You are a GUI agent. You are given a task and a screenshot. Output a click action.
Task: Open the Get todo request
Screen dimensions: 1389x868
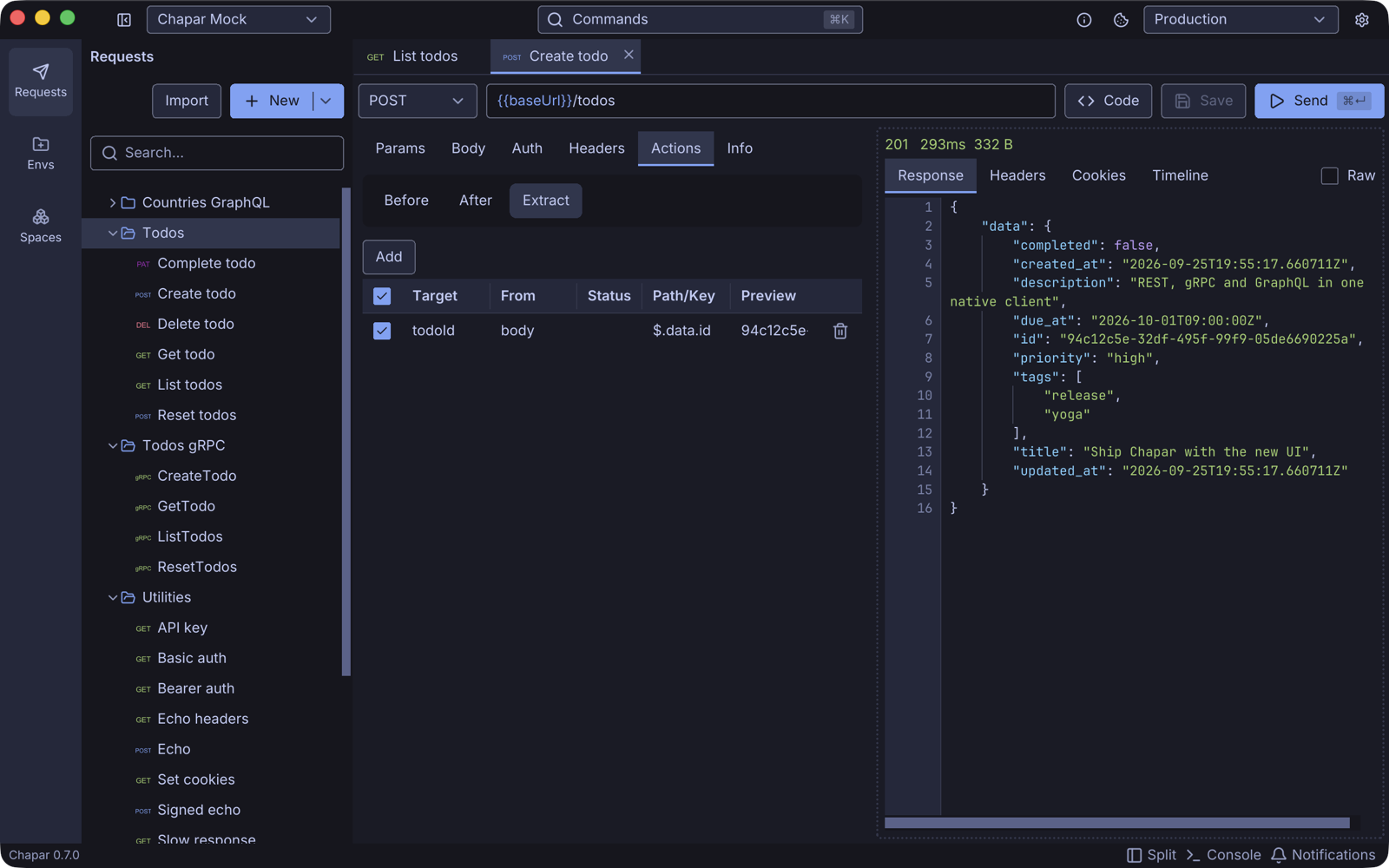[x=210, y=354]
